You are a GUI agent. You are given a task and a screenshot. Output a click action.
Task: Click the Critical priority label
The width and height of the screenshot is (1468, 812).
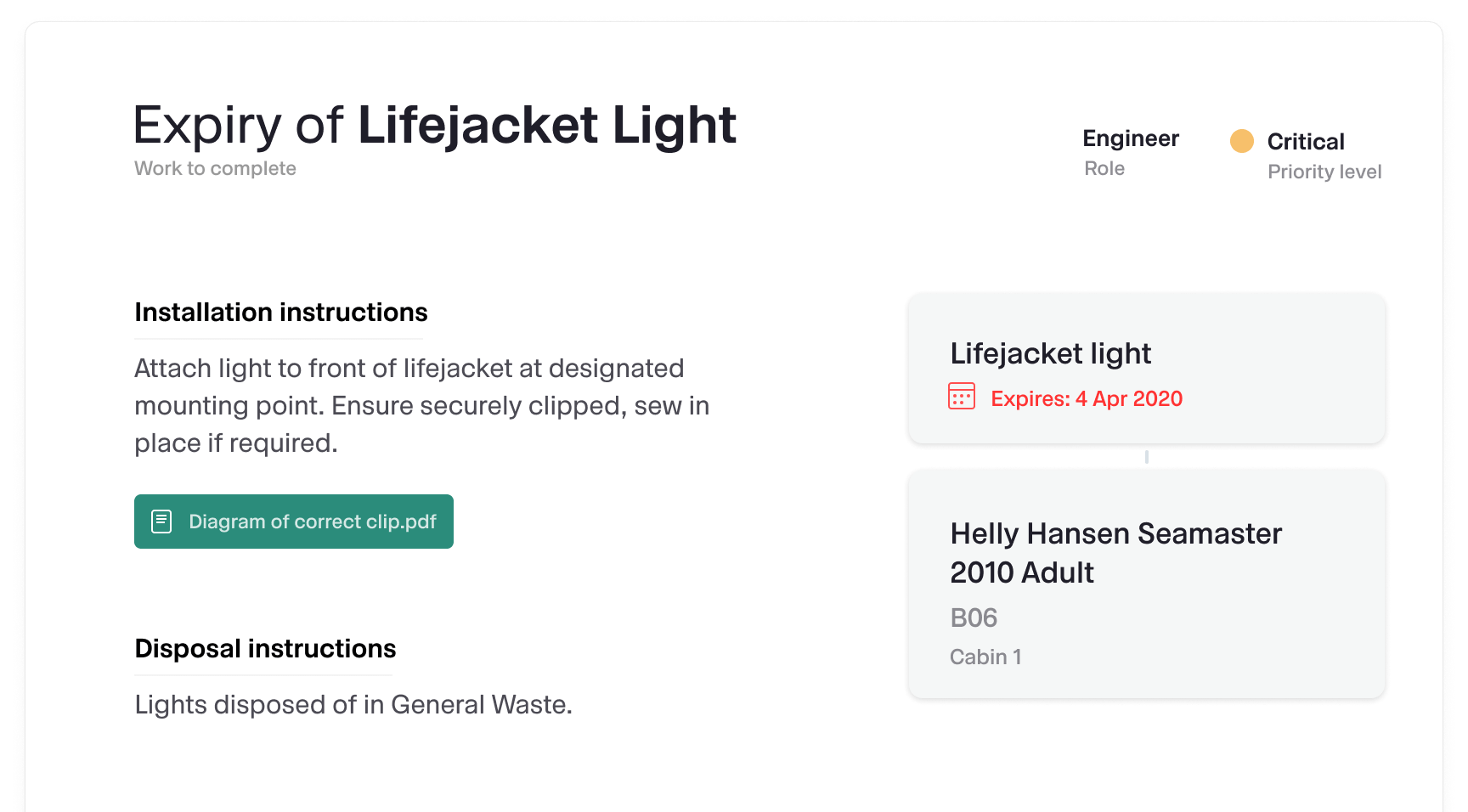point(1306,142)
